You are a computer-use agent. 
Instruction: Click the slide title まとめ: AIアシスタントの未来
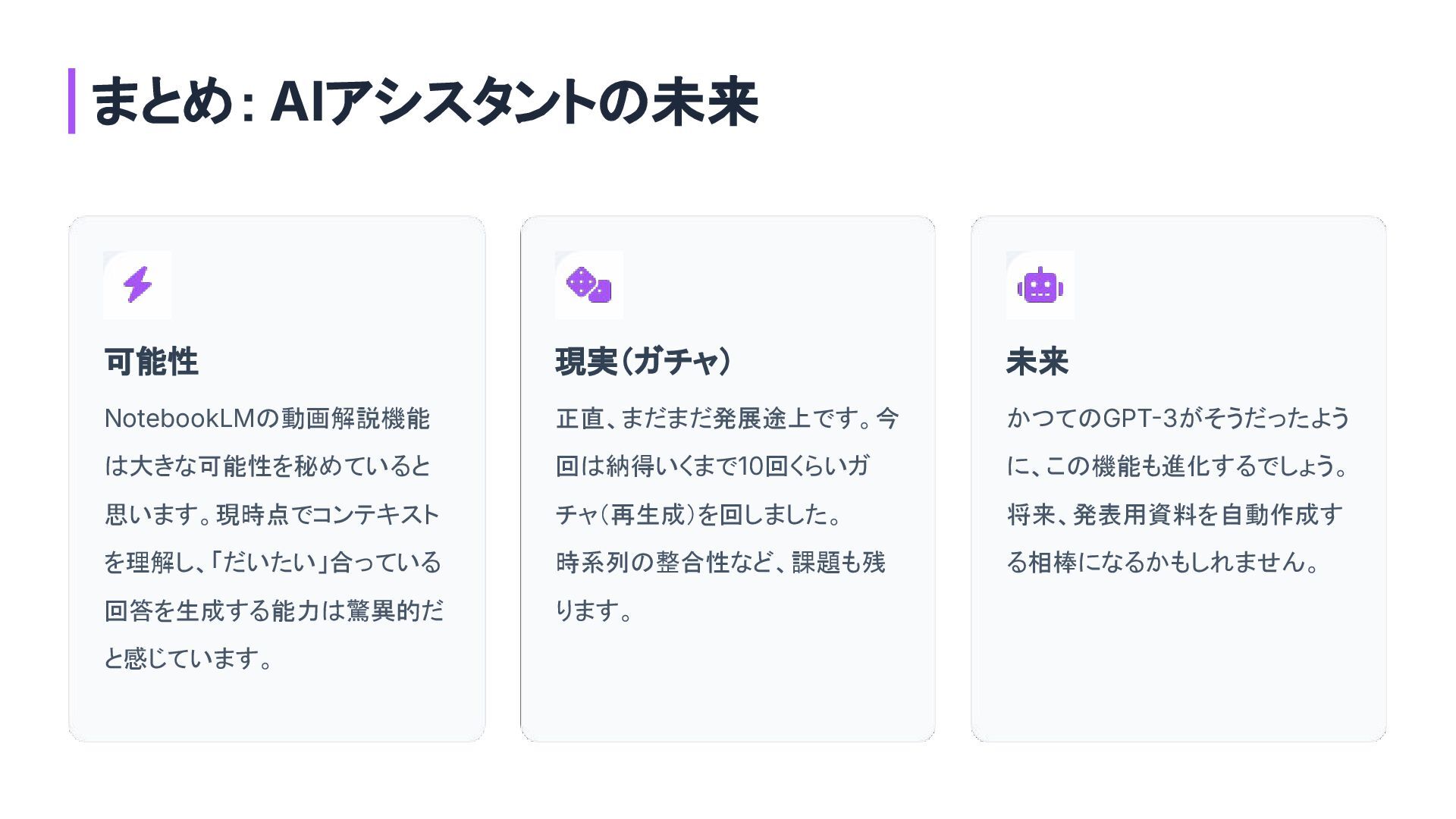pyautogui.click(x=425, y=102)
